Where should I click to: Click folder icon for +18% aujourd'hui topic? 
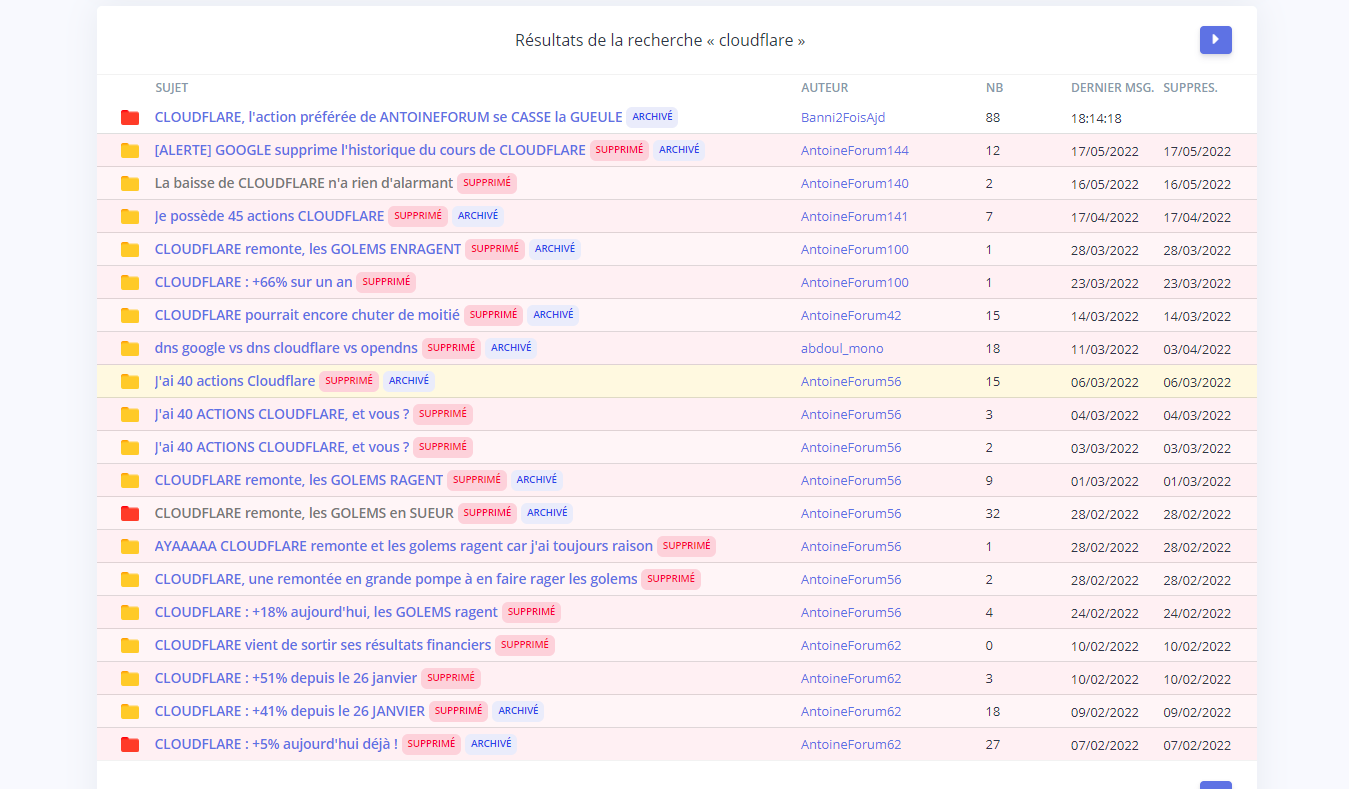[x=130, y=613]
